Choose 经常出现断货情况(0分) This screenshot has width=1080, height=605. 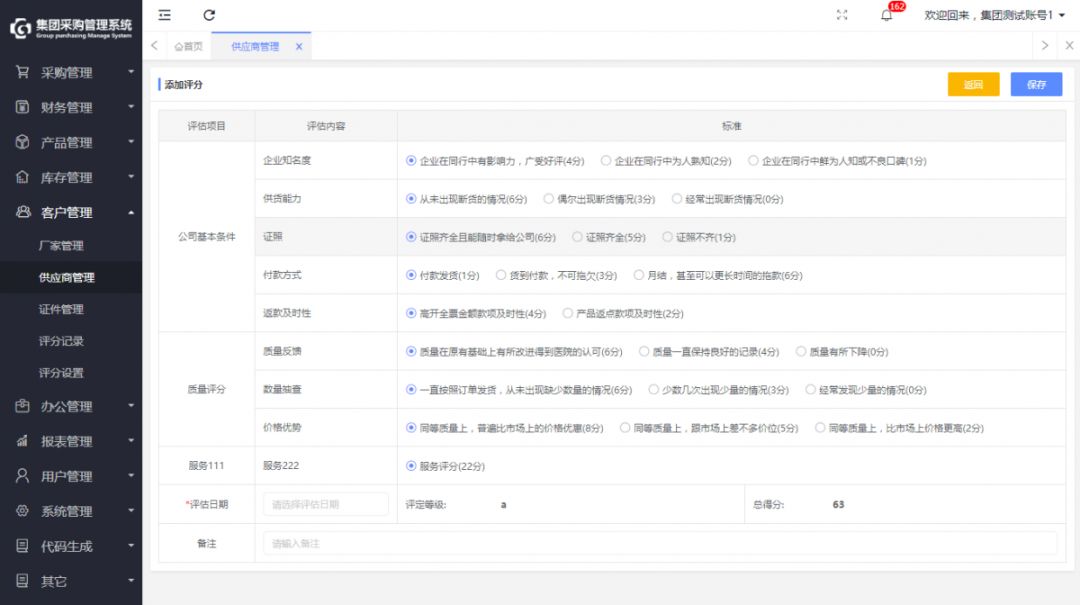coord(727,199)
